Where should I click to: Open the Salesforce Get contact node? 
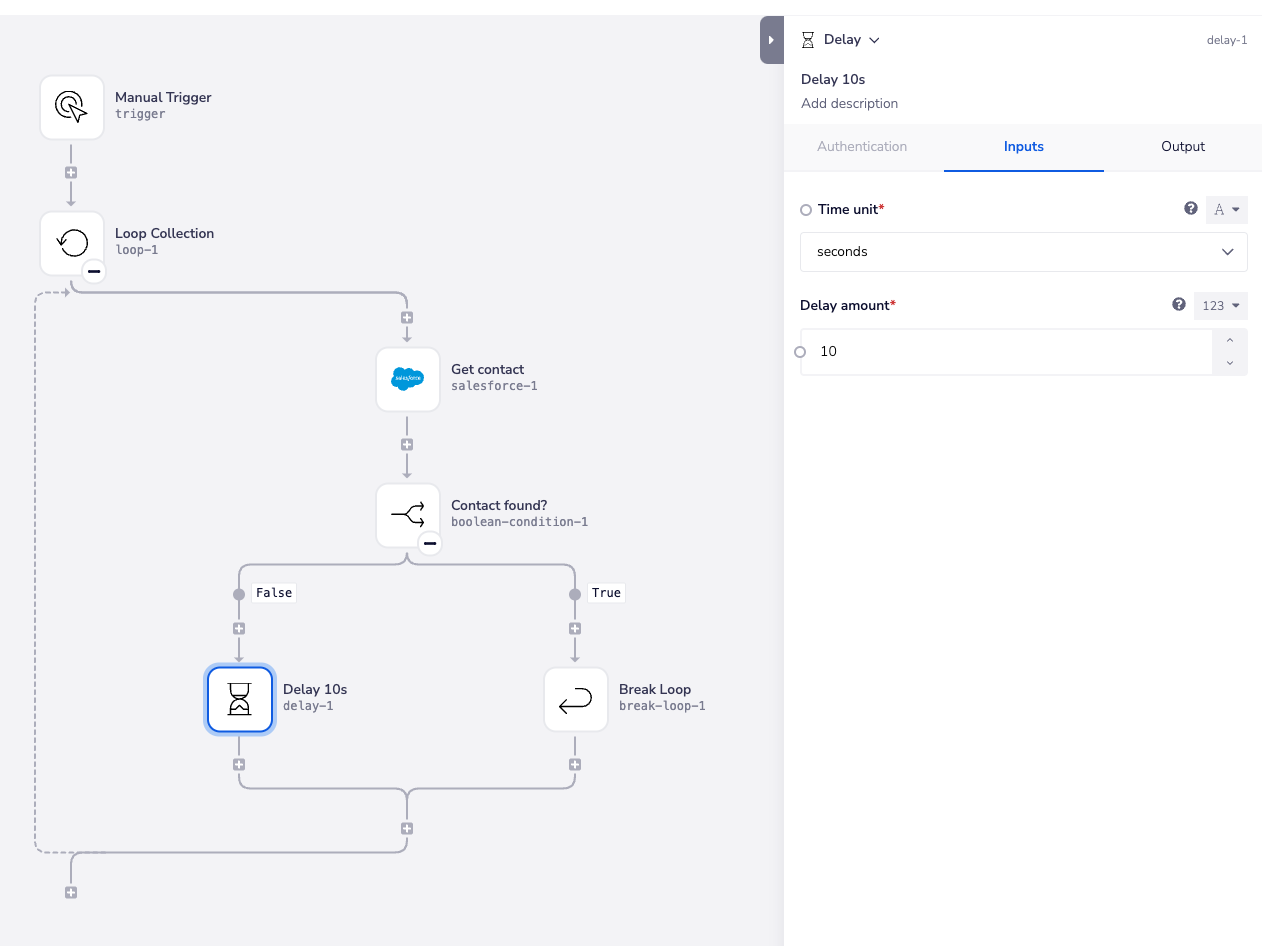408,378
